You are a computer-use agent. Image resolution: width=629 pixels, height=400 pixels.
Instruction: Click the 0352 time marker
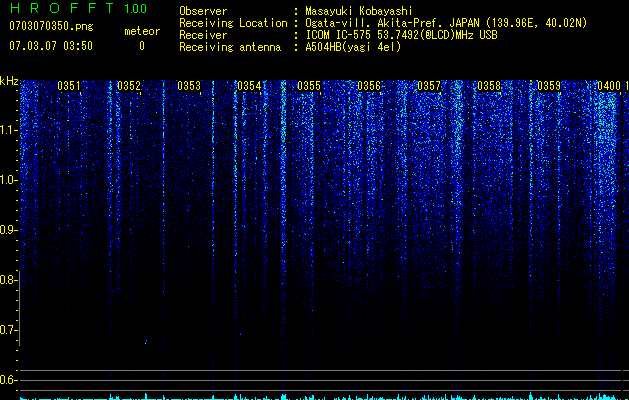129,86
